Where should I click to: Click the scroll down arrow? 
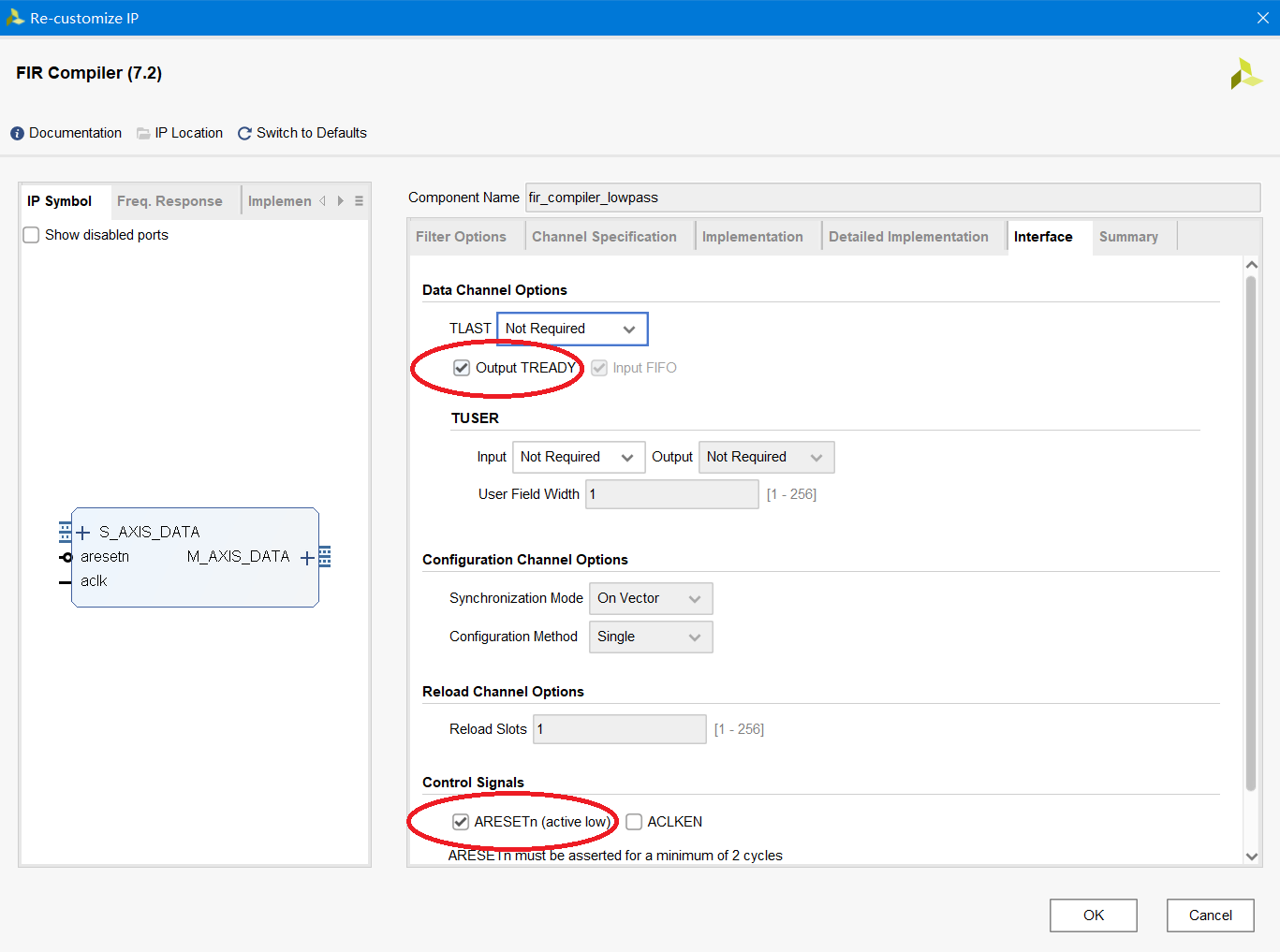(1251, 857)
